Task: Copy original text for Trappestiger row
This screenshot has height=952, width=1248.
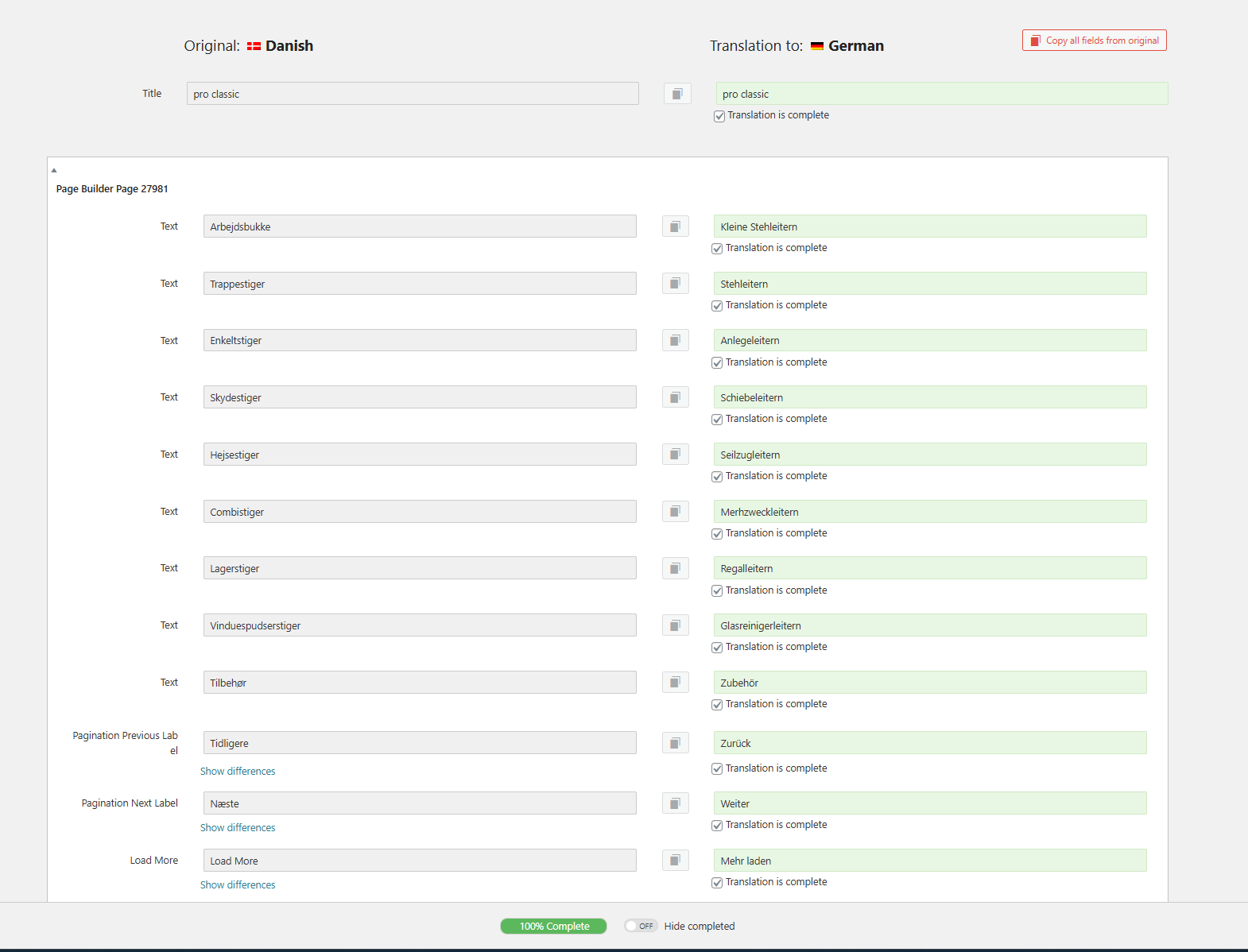Action: click(x=675, y=284)
